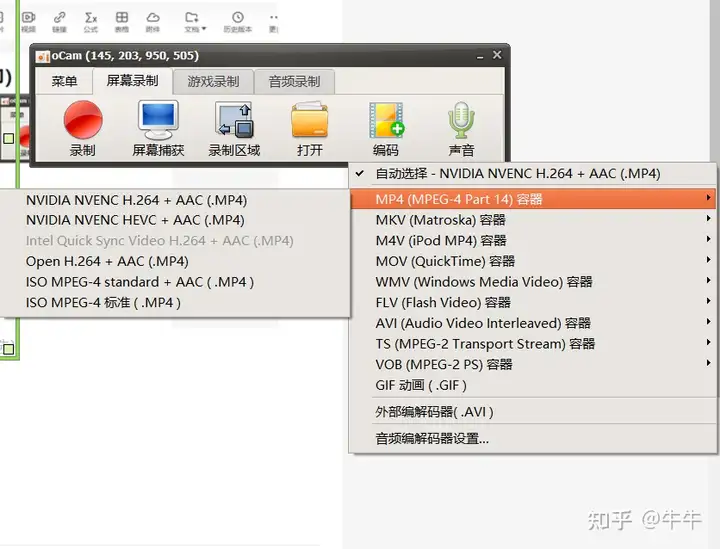Switch to the 游戏录制 tab

click(x=213, y=82)
